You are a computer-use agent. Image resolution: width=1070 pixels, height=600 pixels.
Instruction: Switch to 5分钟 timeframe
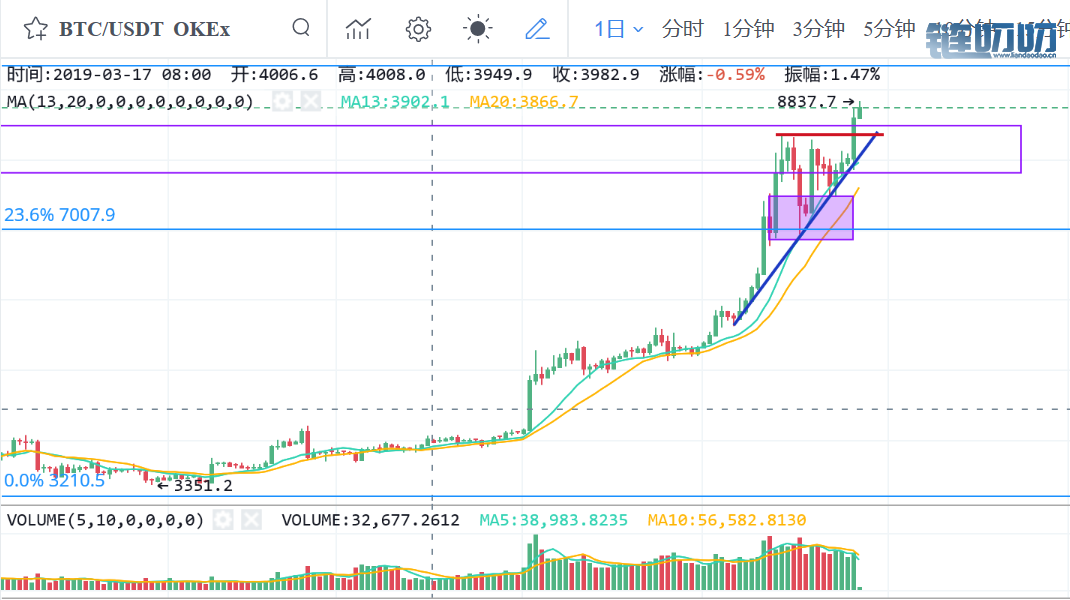pos(889,29)
